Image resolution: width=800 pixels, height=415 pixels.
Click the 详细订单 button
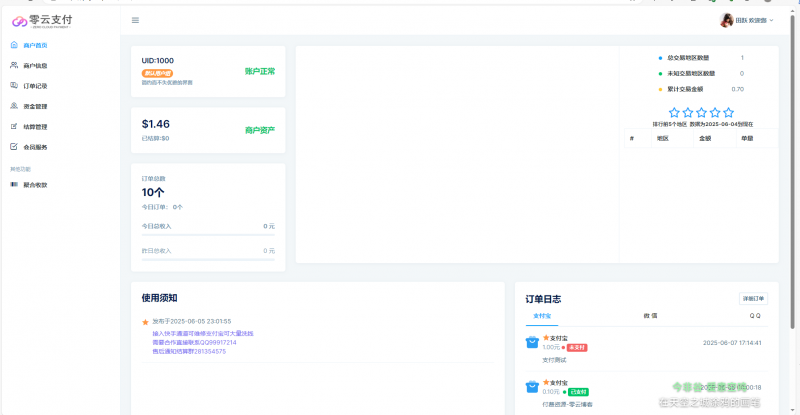[x=753, y=298]
